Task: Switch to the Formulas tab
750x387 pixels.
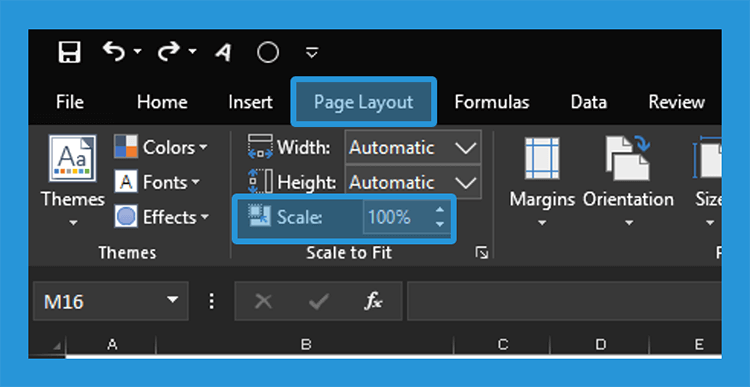Action: (492, 102)
